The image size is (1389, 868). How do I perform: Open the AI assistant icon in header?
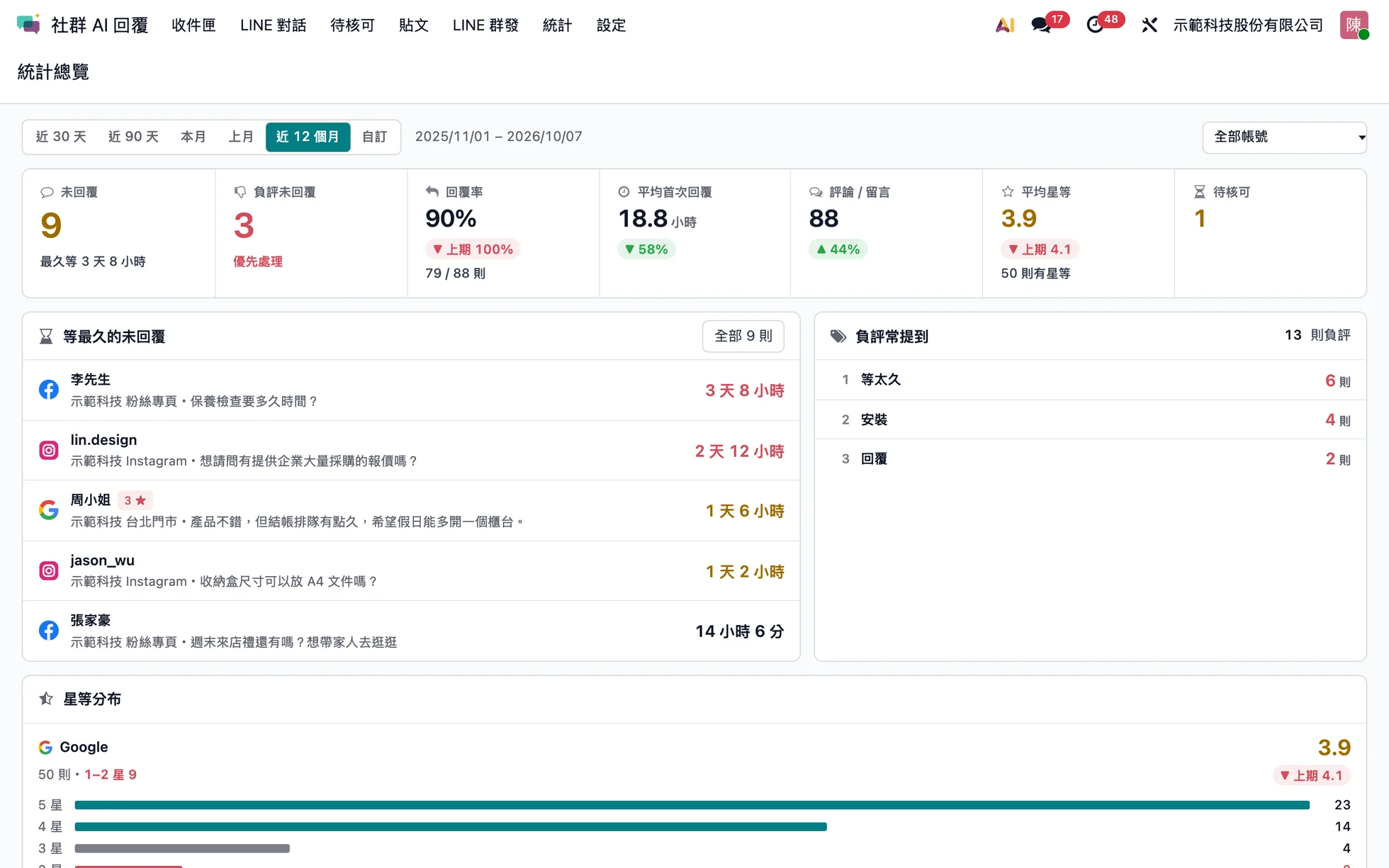pos(1005,26)
